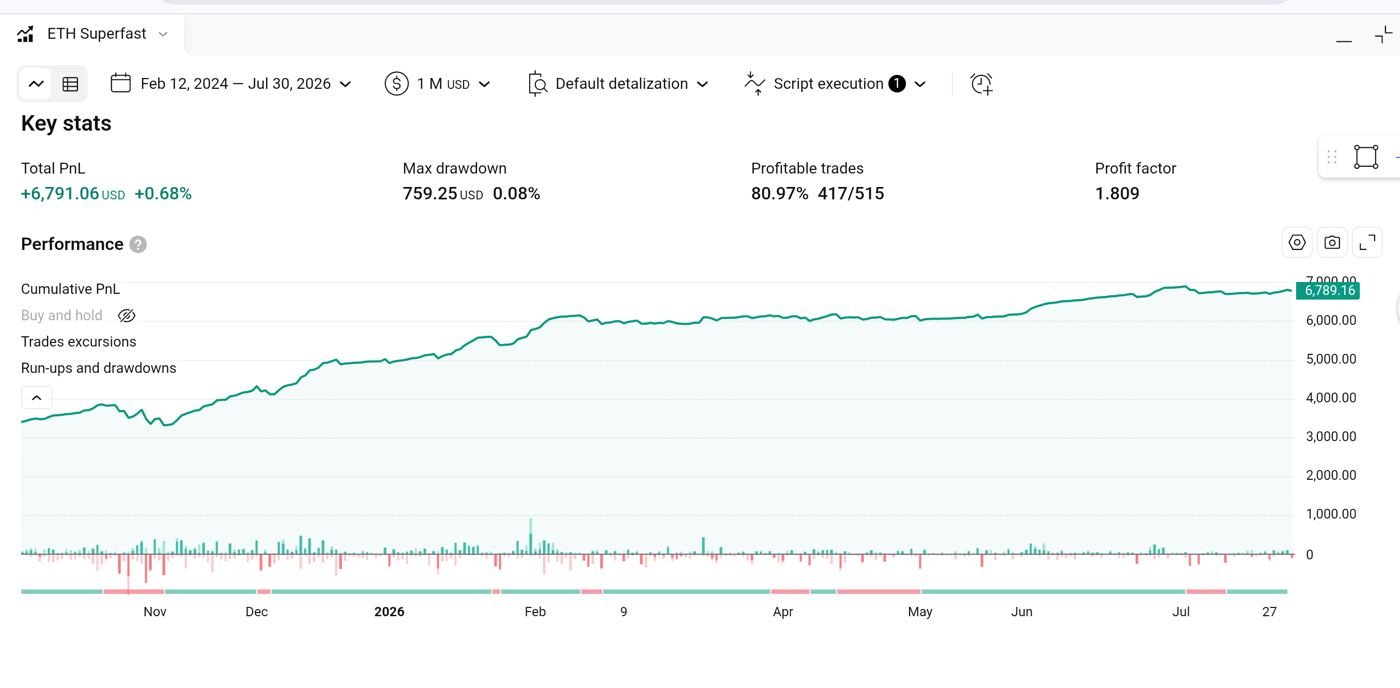Click the Feb label on the time axis
Image resolution: width=1400 pixels, height=688 pixels.
pos(535,612)
